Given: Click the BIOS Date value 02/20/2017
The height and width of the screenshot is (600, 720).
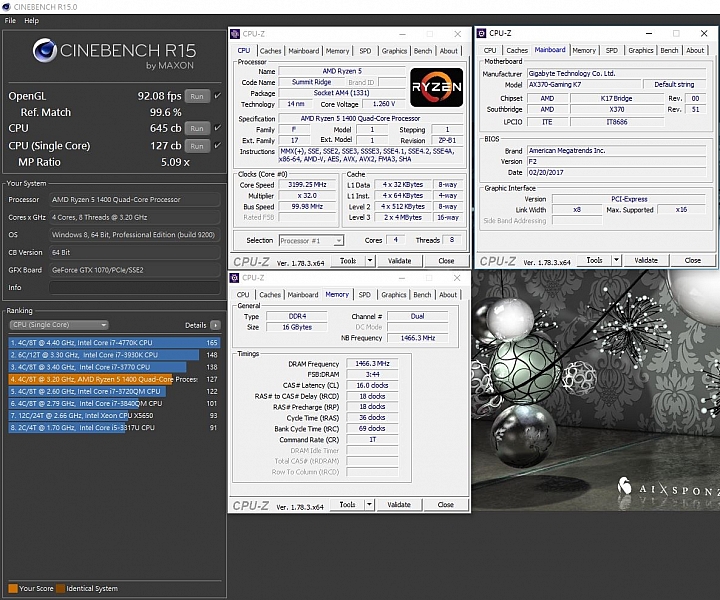Looking at the screenshot, I should point(616,172).
